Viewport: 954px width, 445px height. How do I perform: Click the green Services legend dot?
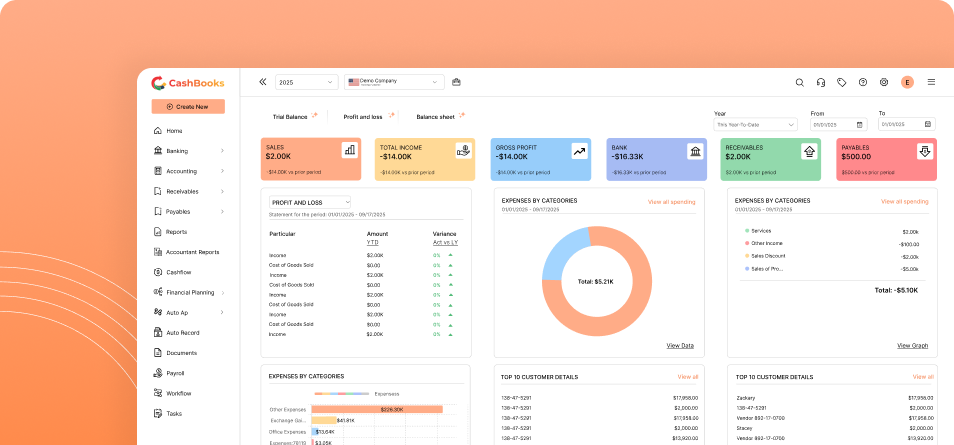pos(747,231)
